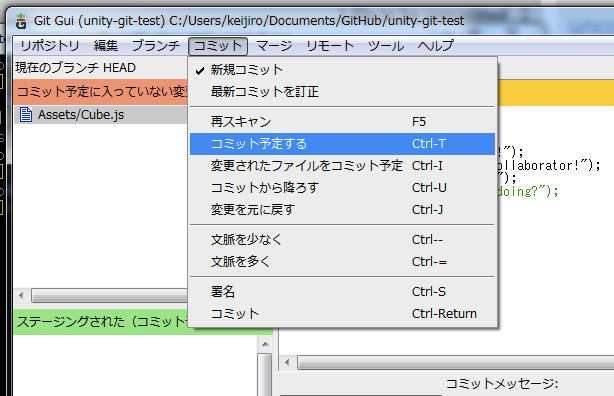
Task: Click left arrow of diff pane scrollbar
Action: tap(288, 363)
